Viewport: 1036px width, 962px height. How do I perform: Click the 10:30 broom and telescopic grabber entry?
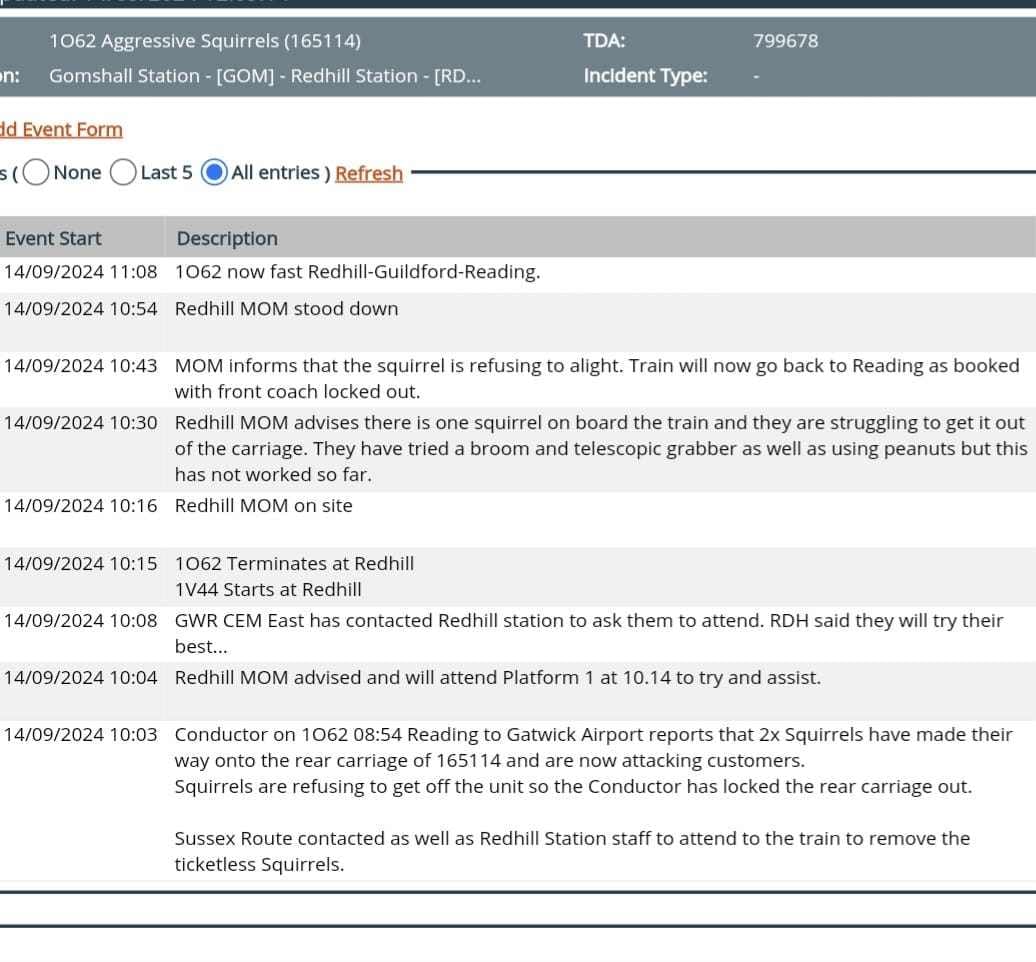(600, 448)
